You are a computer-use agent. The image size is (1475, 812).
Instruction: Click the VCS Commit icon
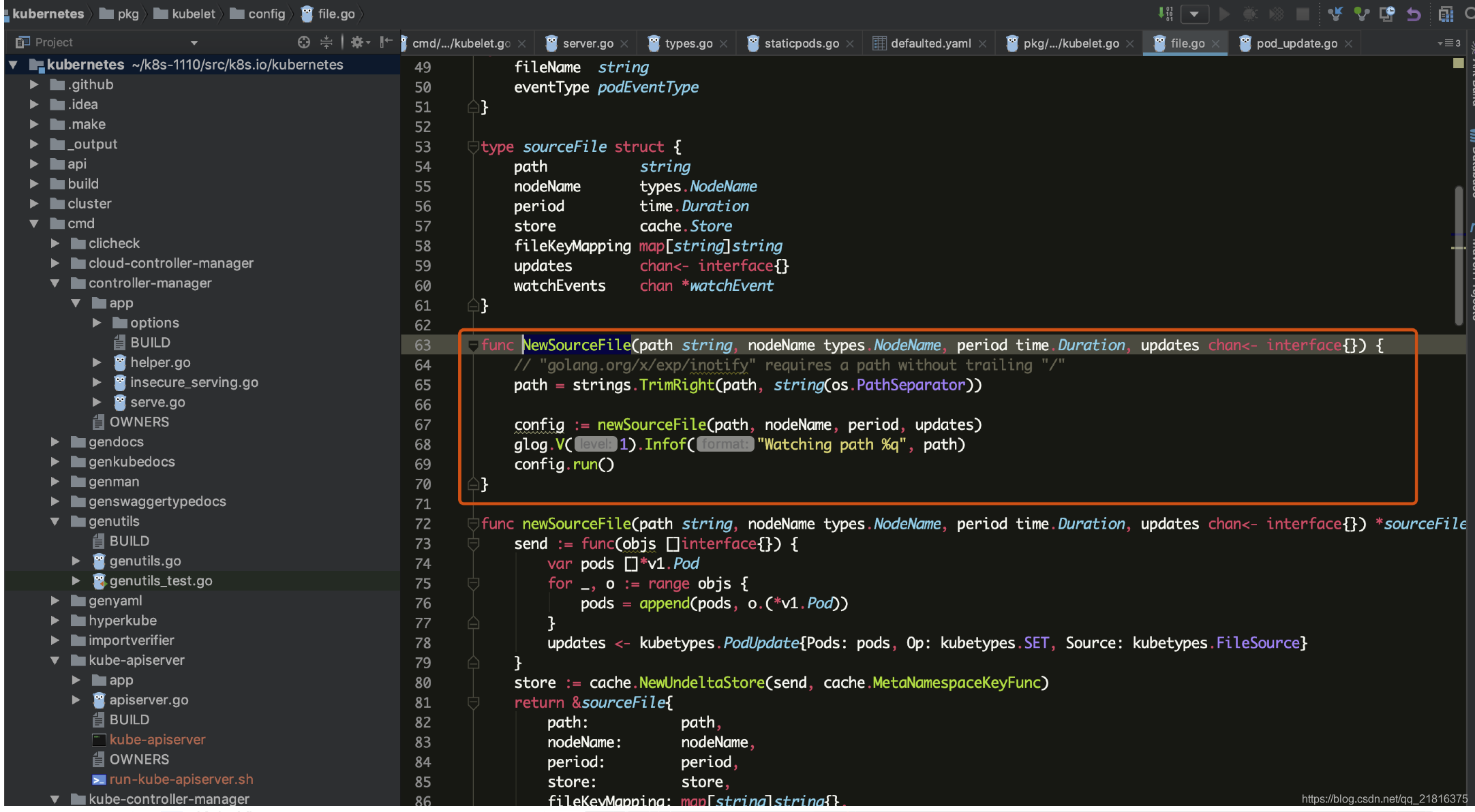click(x=1361, y=14)
